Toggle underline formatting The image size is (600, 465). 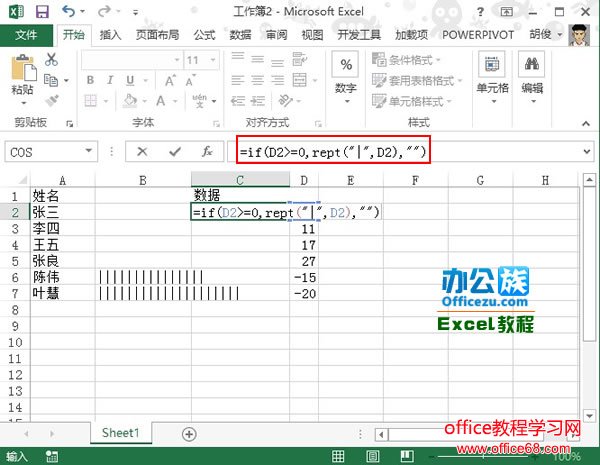130,80
